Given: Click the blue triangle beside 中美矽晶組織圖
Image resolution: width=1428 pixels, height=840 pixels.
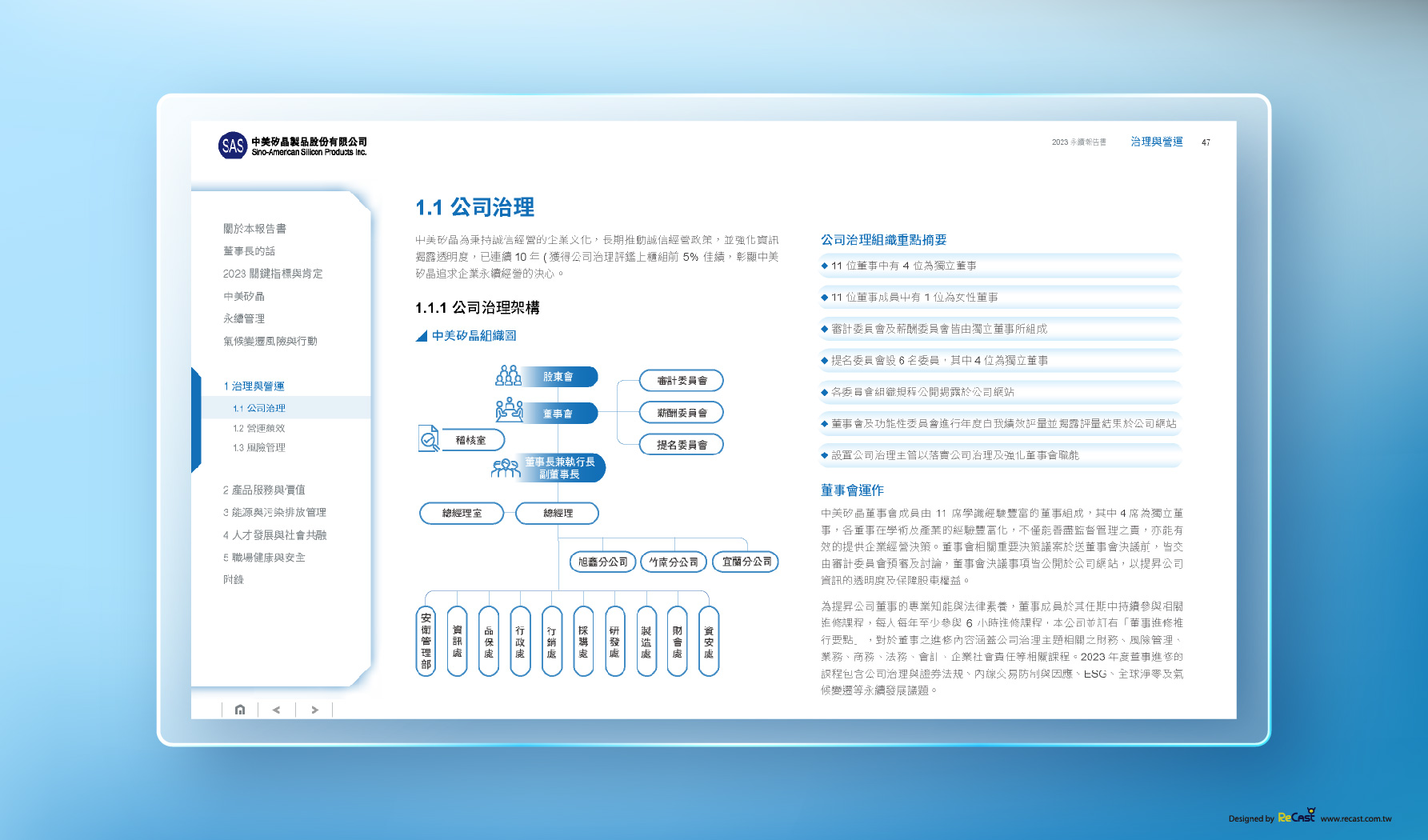Looking at the screenshot, I should pos(421,336).
